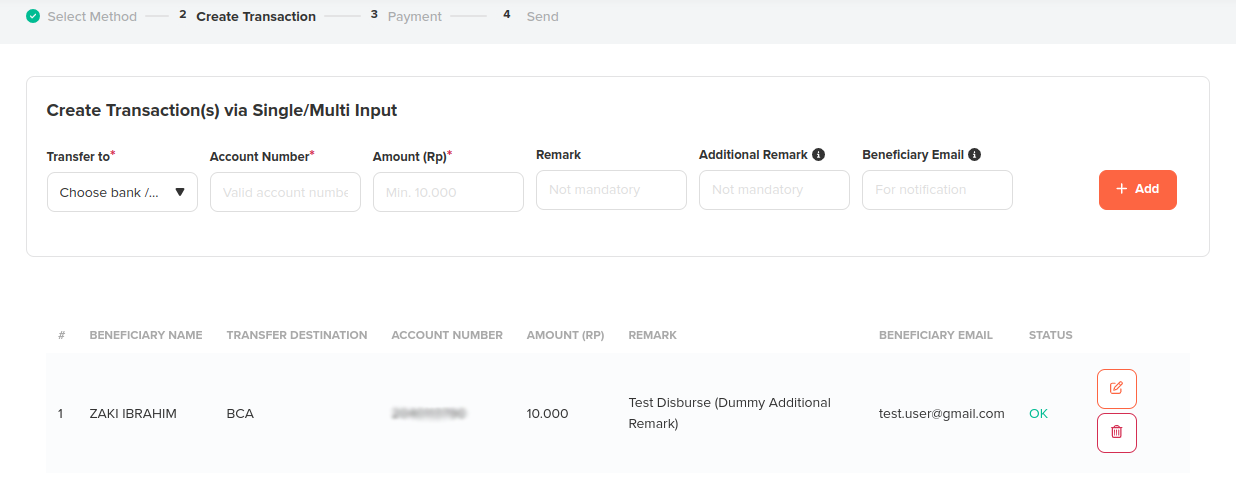Click the Transfer to dropdown arrow

[180, 192]
